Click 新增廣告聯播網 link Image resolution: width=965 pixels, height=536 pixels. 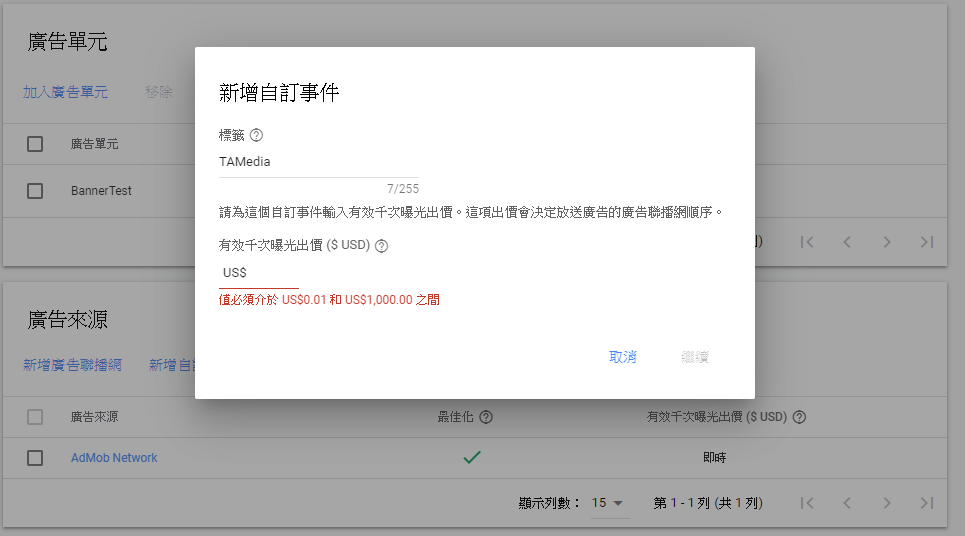[73, 365]
